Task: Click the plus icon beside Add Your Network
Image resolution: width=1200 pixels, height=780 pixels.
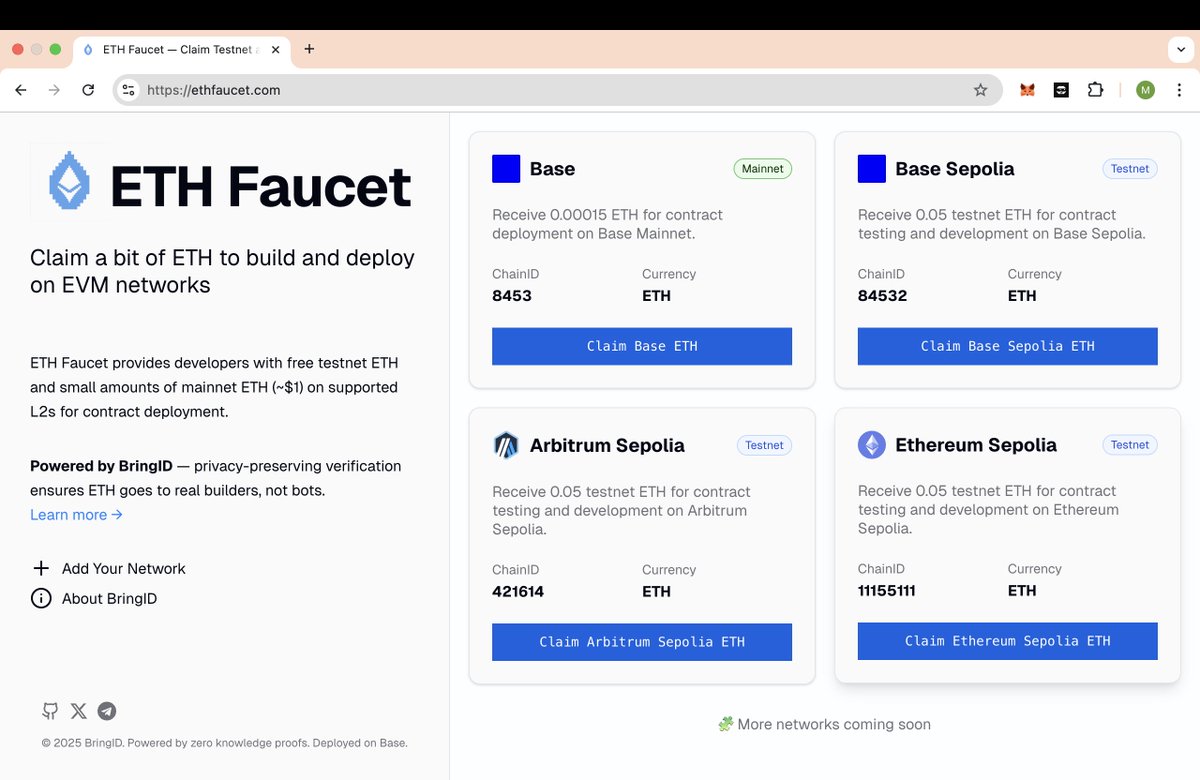Action: coord(41,568)
